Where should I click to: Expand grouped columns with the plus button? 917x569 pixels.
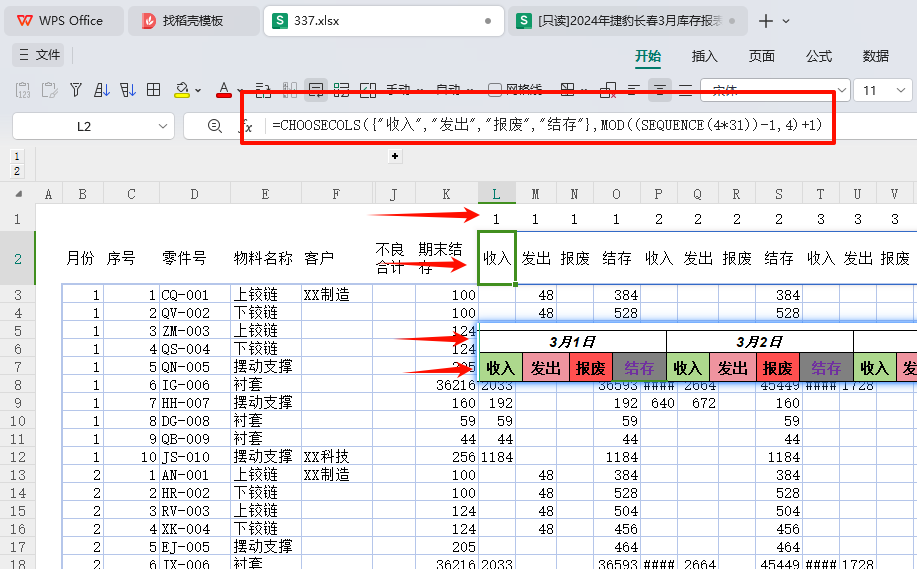[x=395, y=156]
